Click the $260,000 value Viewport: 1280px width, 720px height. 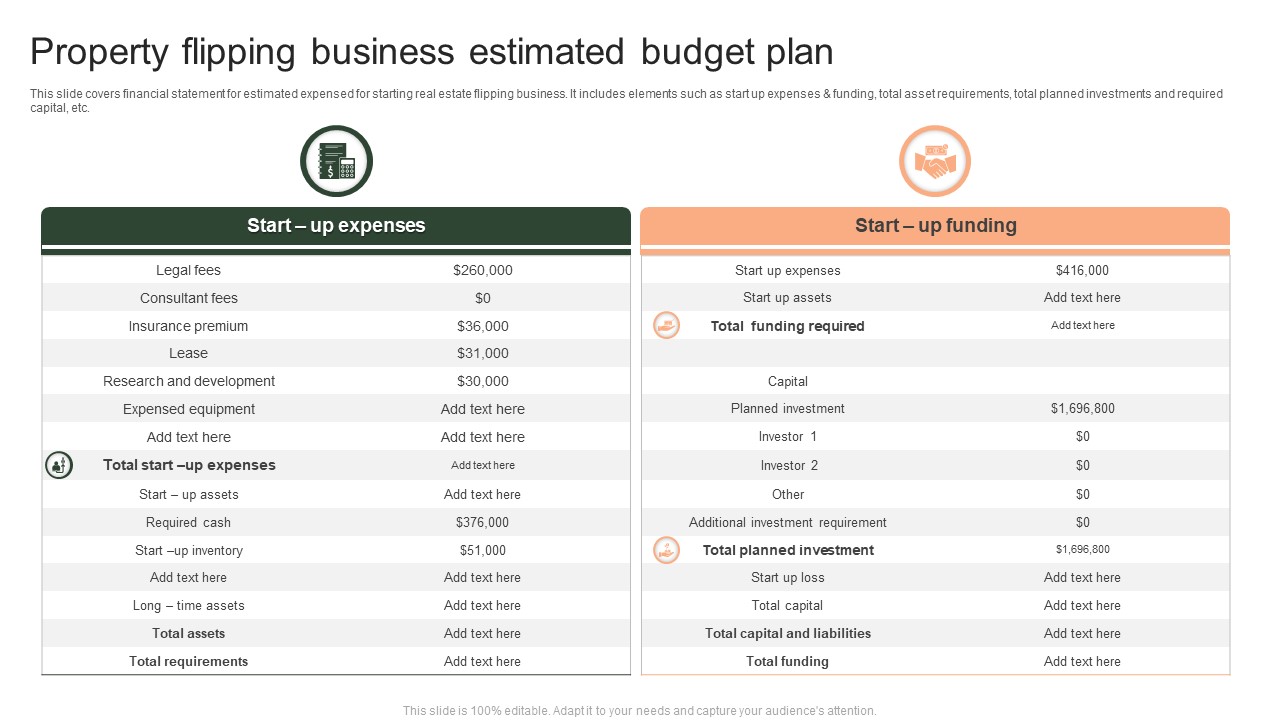point(483,270)
